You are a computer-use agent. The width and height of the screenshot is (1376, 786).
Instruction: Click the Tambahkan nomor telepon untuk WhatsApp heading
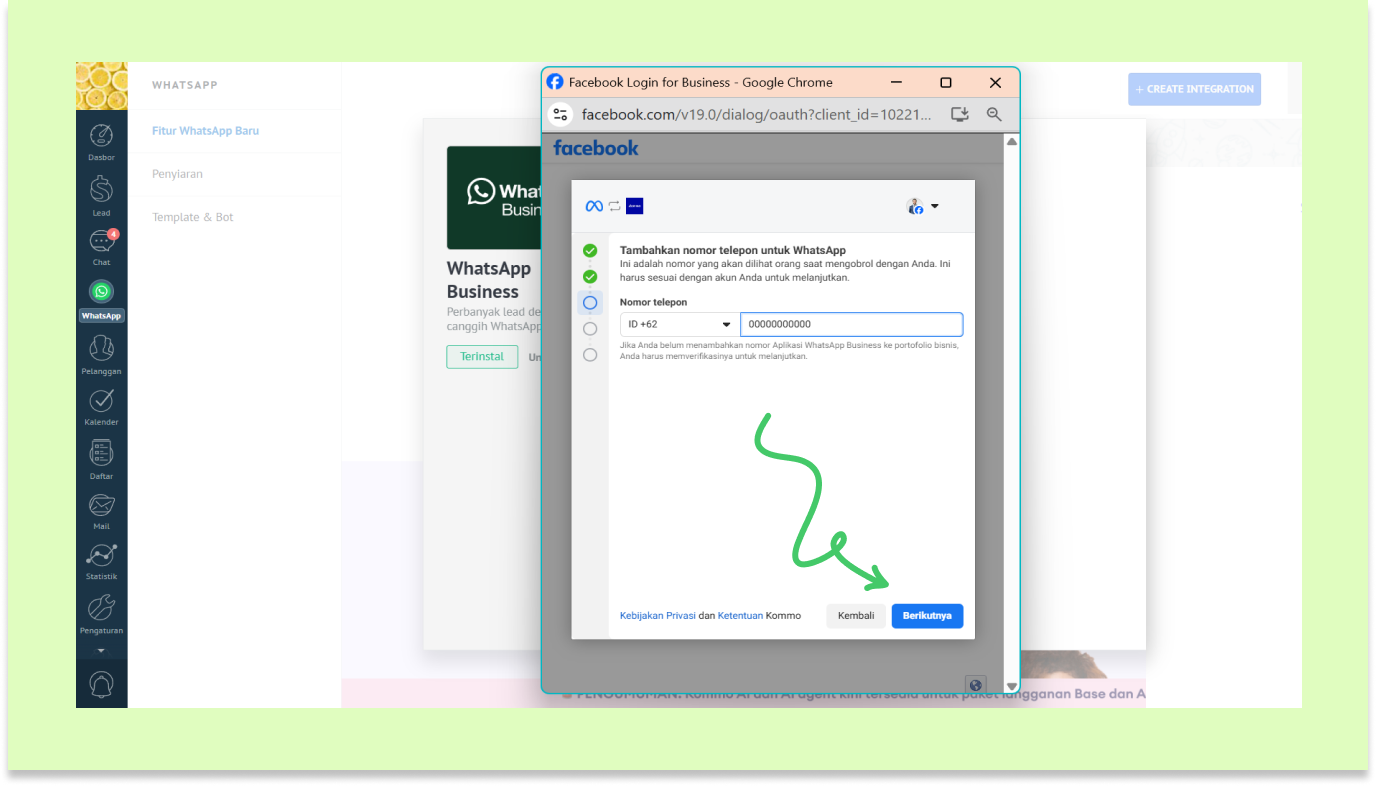(733, 250)
